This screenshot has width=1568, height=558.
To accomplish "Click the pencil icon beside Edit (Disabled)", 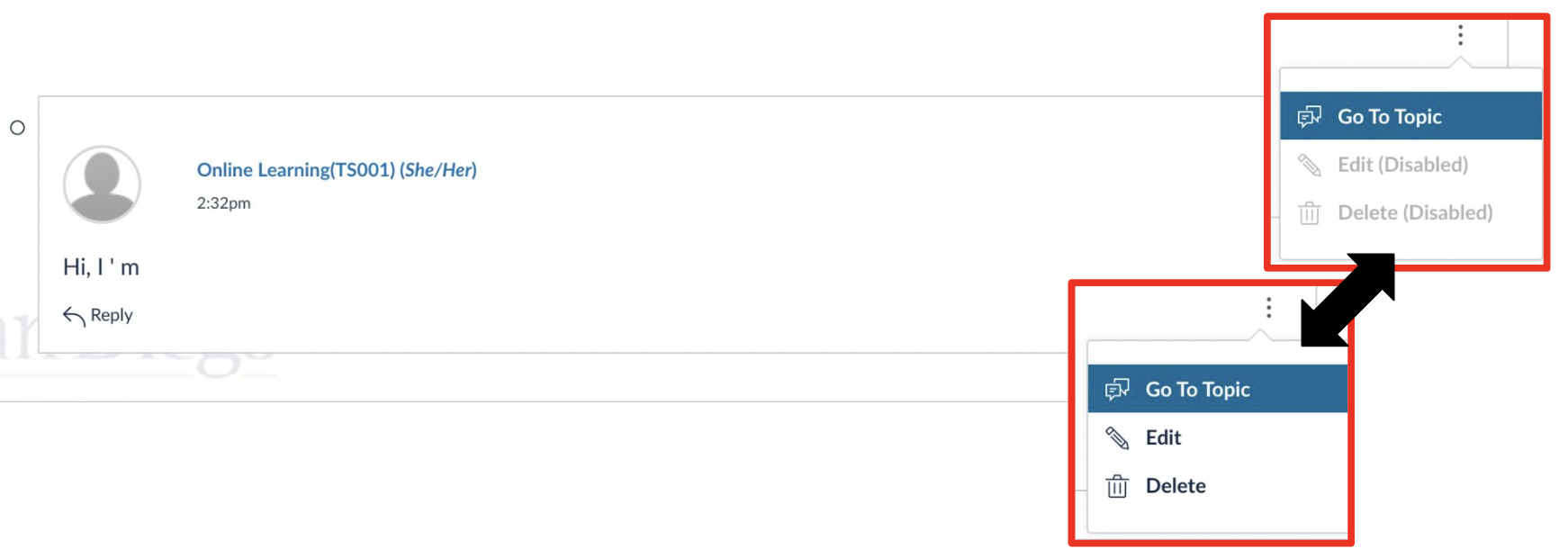I will 1309,165.
